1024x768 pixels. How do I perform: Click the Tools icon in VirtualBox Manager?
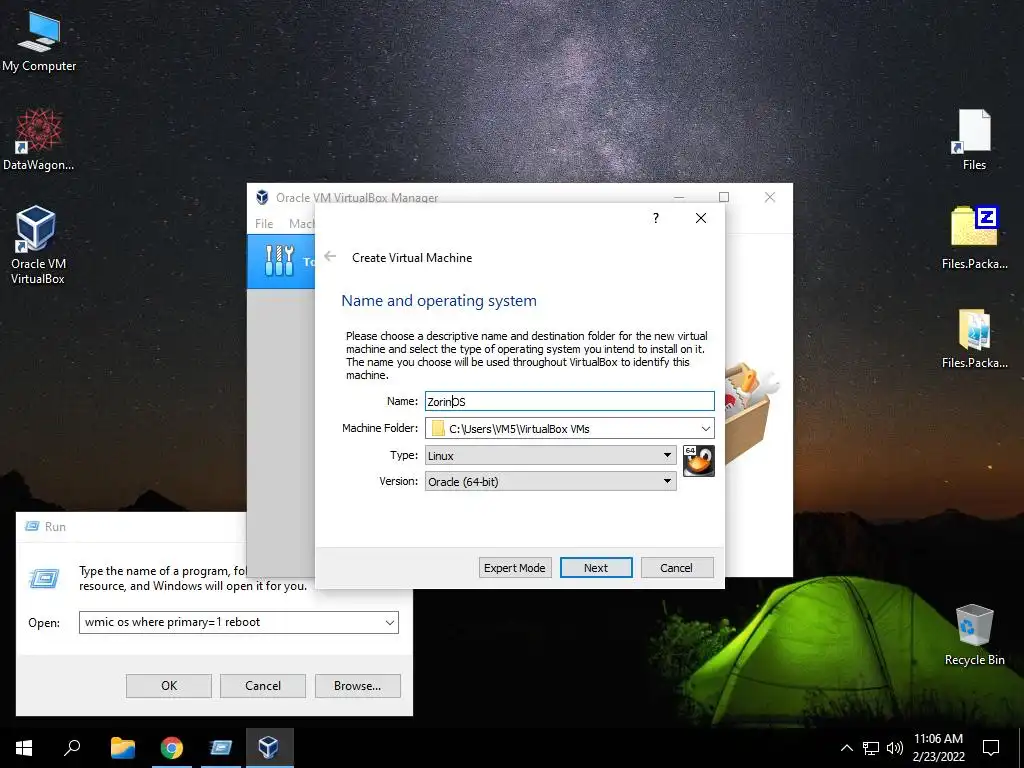pos(280,261)
